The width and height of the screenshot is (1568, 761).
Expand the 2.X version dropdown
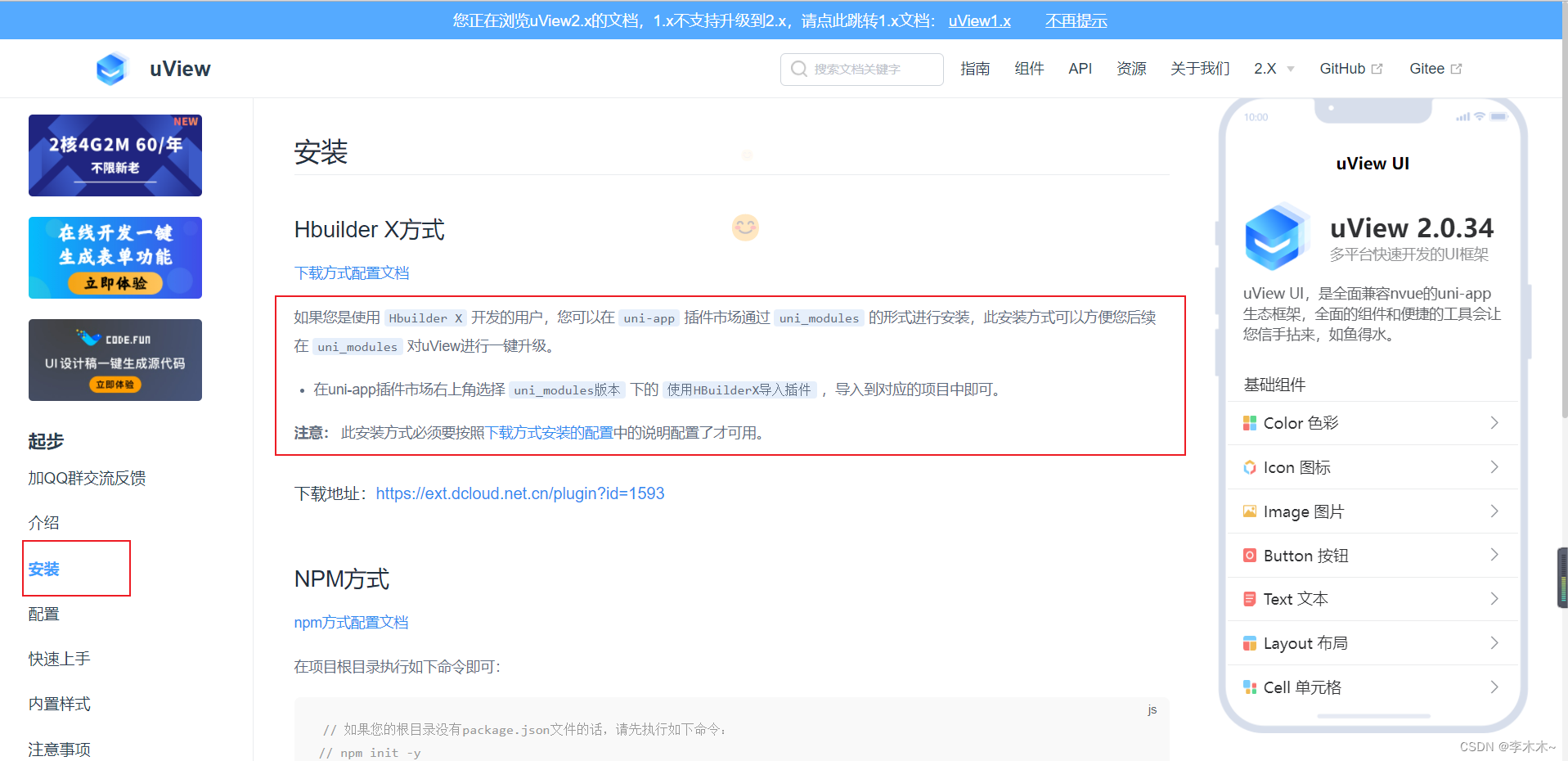1274,69
